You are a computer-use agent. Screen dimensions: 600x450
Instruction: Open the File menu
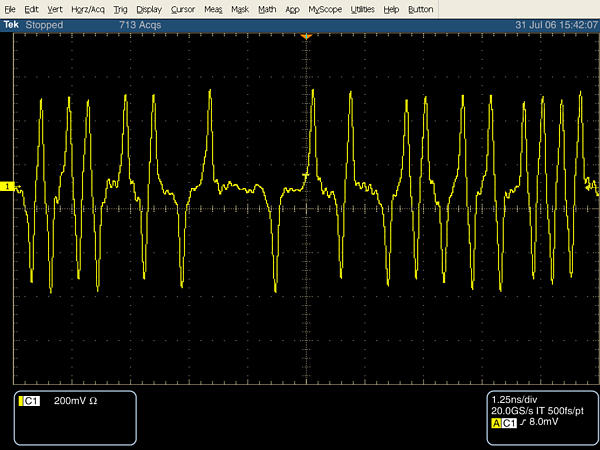(10, 8)
